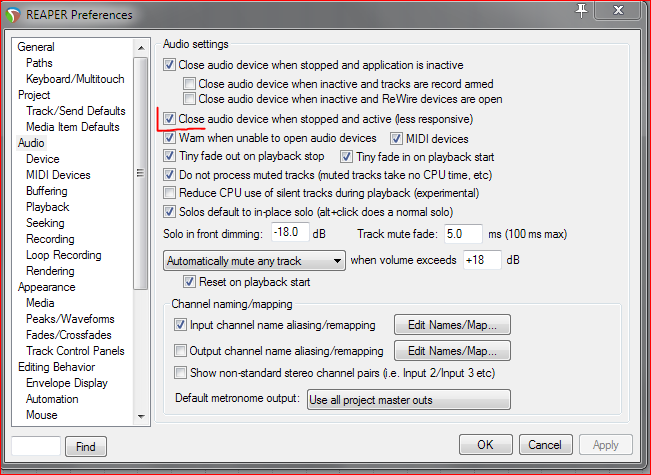
Task: Open the Track Control Panels page
Action: [x=75, y=351]
